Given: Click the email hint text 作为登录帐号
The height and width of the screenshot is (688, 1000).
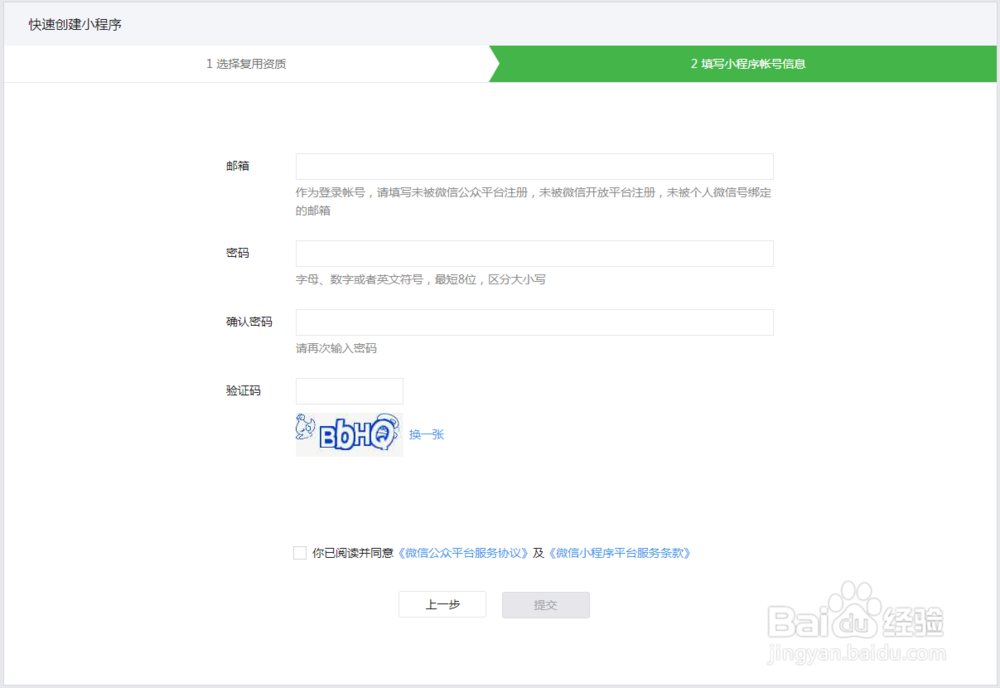Looking at the screenshot, I should (x=330, y=193).
